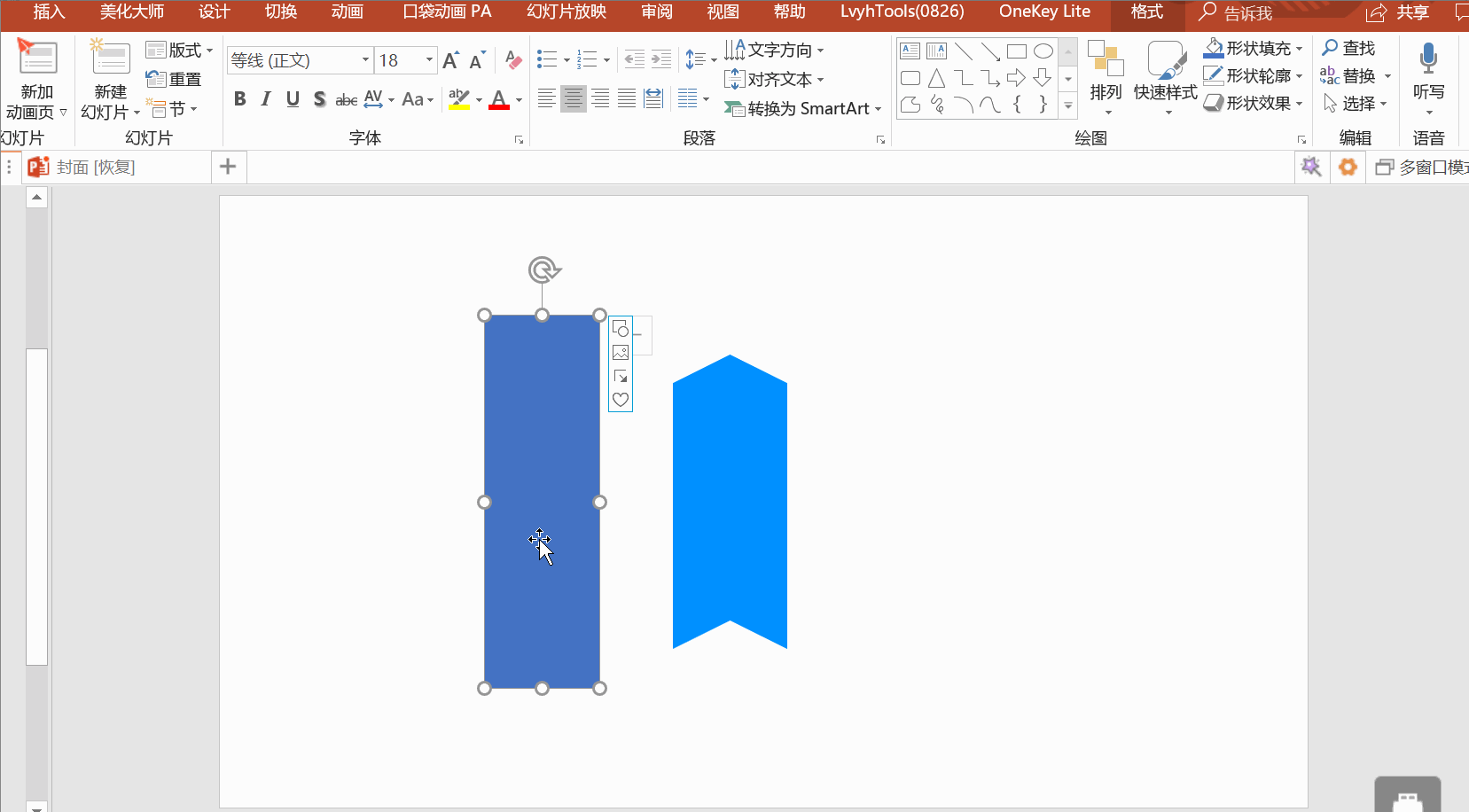This screenshot has height=812, width=1469.
Task: Switch to the 设计 design tab
Action: 215,12
